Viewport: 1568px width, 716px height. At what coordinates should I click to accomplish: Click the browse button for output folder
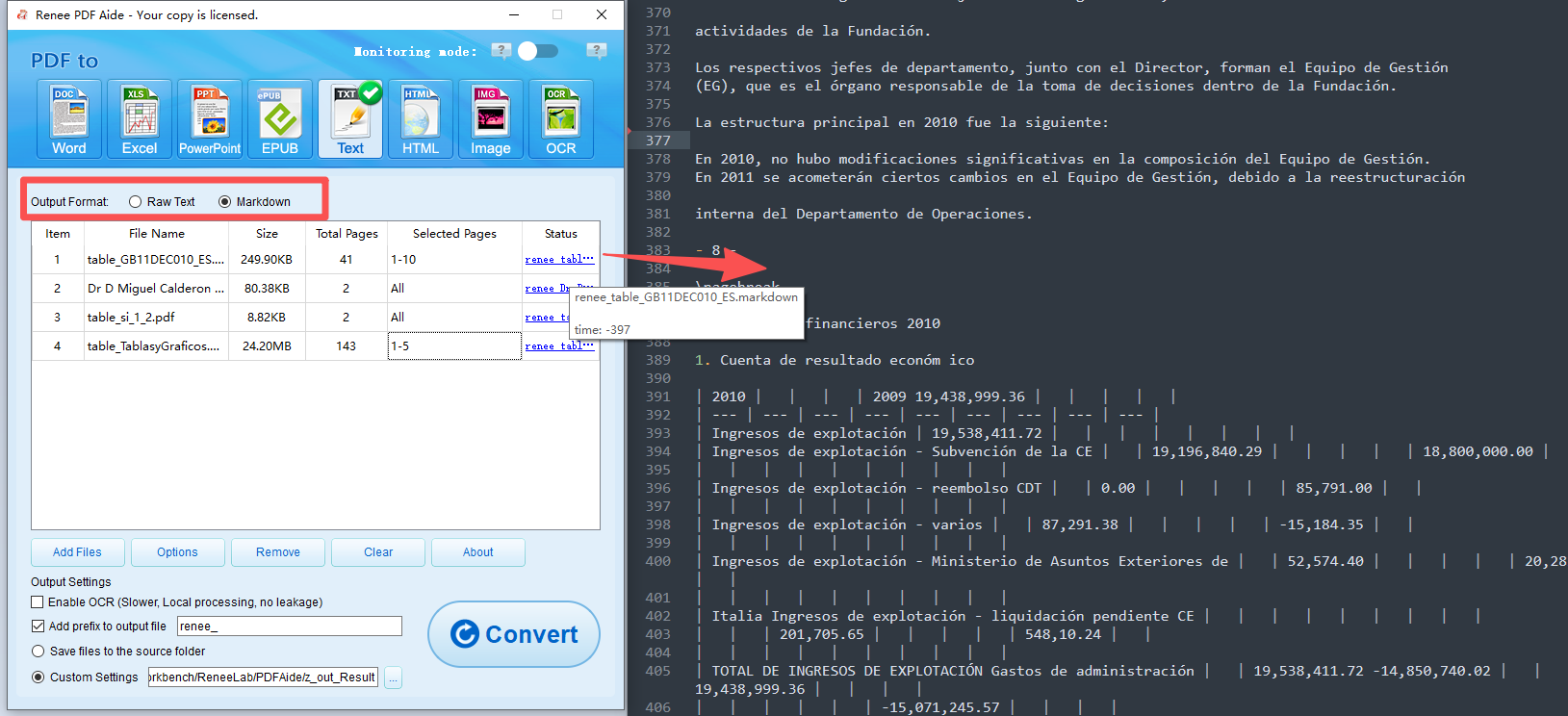point(393,678)
